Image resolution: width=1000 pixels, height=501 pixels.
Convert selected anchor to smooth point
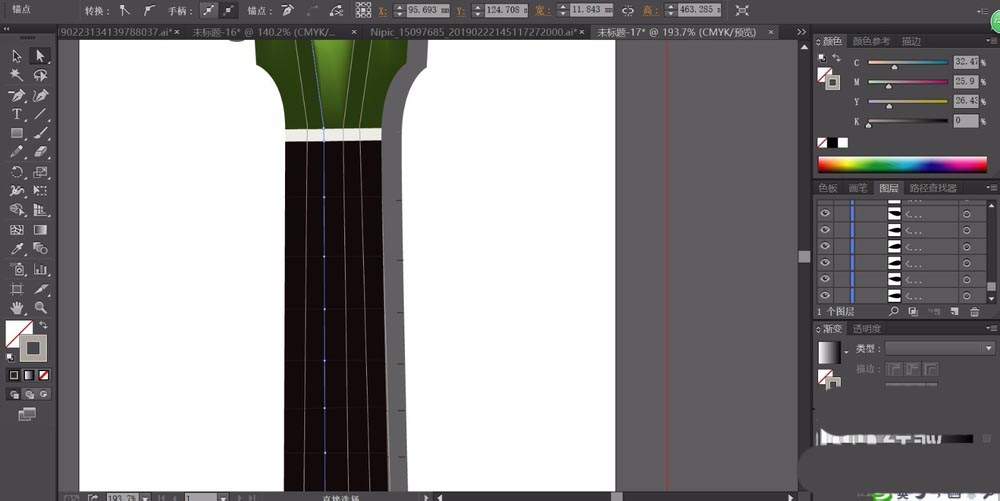click(x=149, y=10)
